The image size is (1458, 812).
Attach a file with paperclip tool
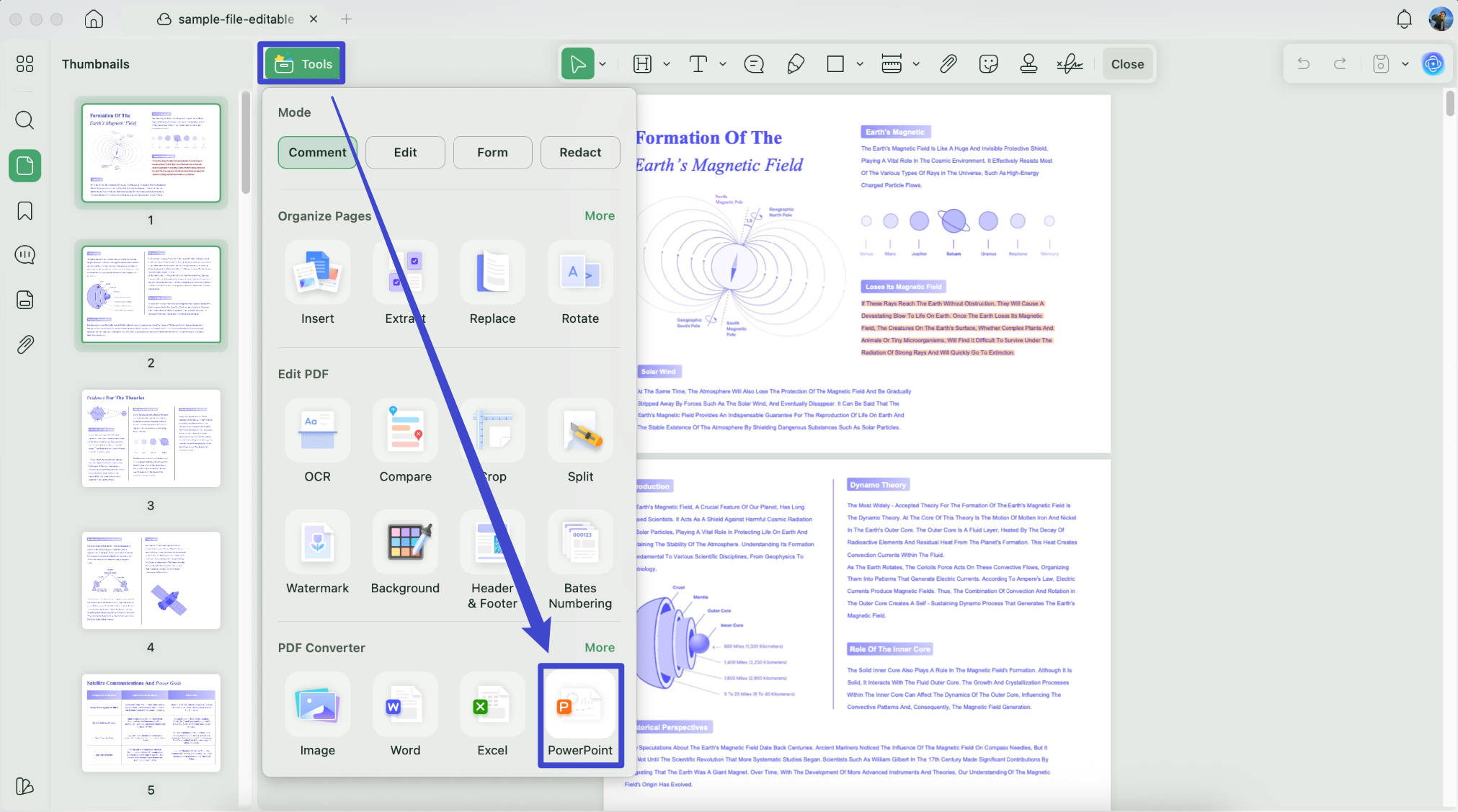click(948, 63)
